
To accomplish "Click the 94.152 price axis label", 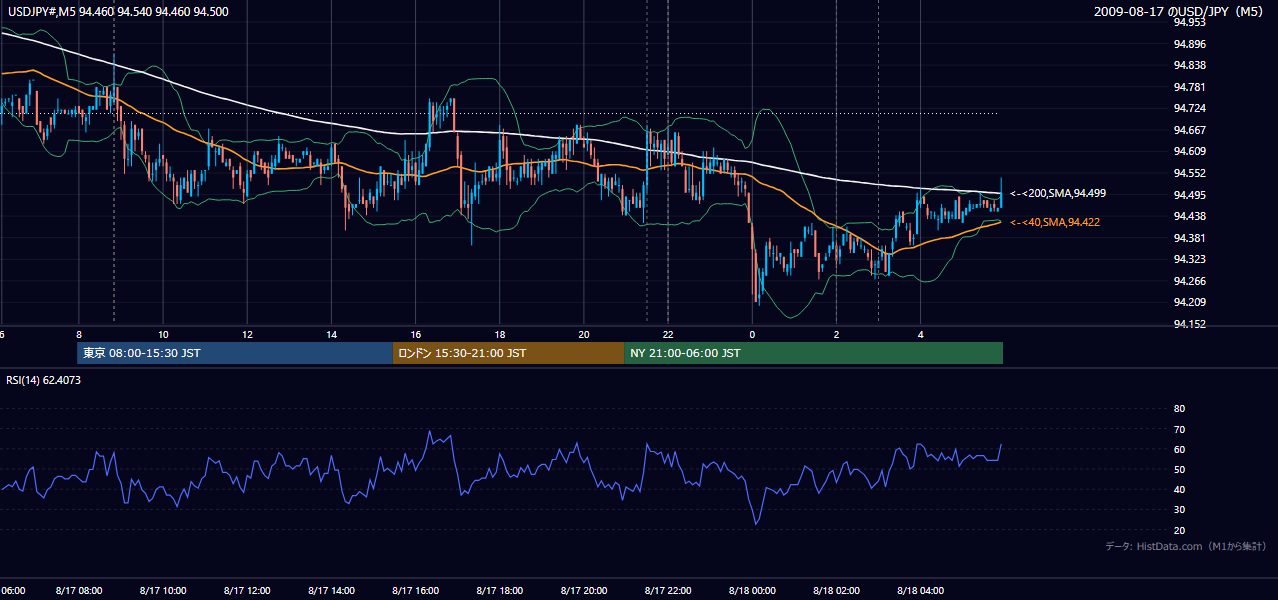I will pyautogui.click(x=1190, y=324).
